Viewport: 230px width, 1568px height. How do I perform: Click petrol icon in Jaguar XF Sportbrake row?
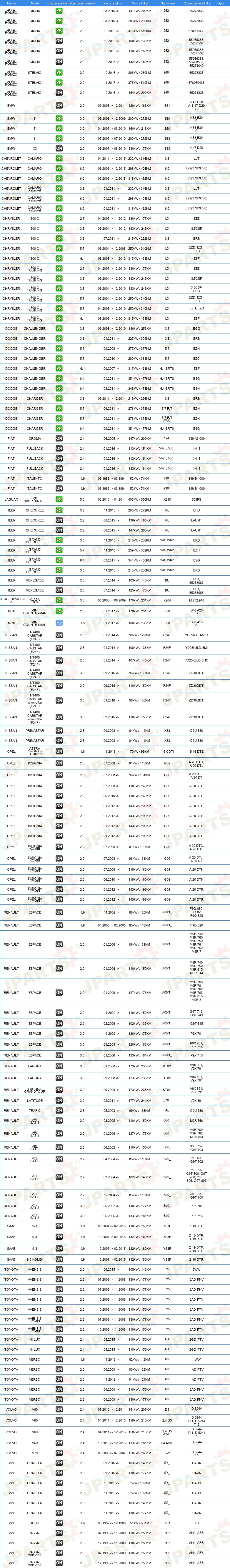tap(59, 500)
